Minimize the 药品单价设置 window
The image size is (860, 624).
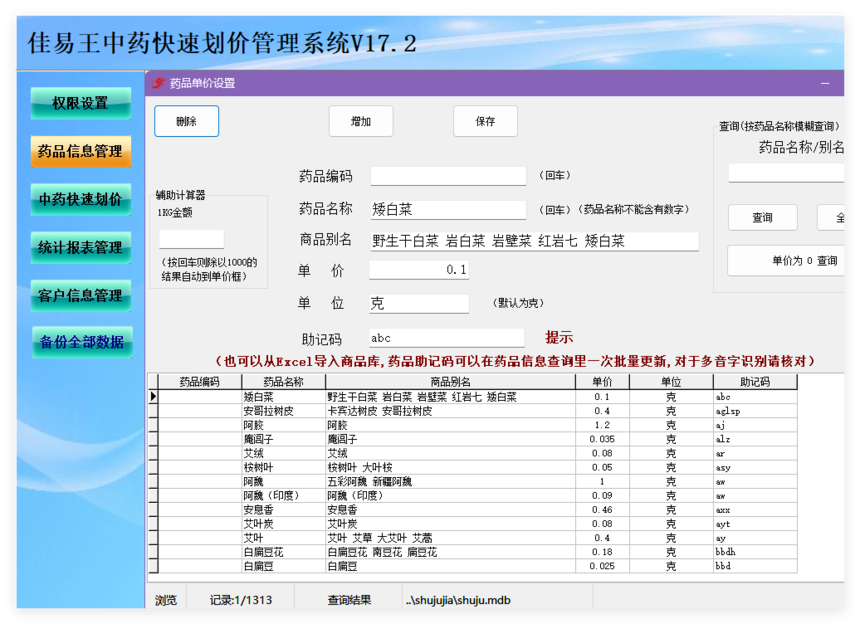825,83
